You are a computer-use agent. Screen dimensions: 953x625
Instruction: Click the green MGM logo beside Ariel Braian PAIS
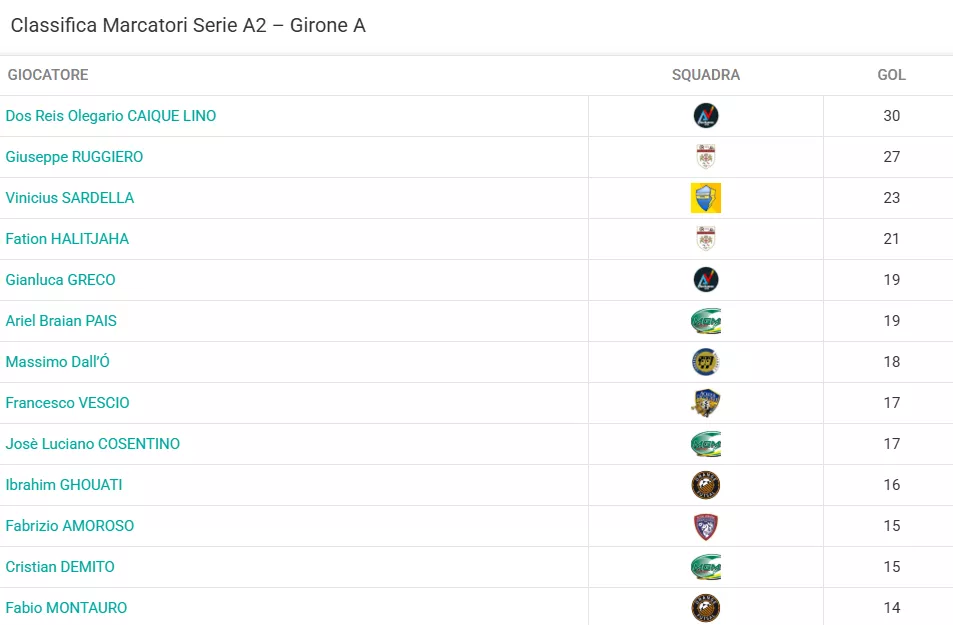click(x=706, y=321)
